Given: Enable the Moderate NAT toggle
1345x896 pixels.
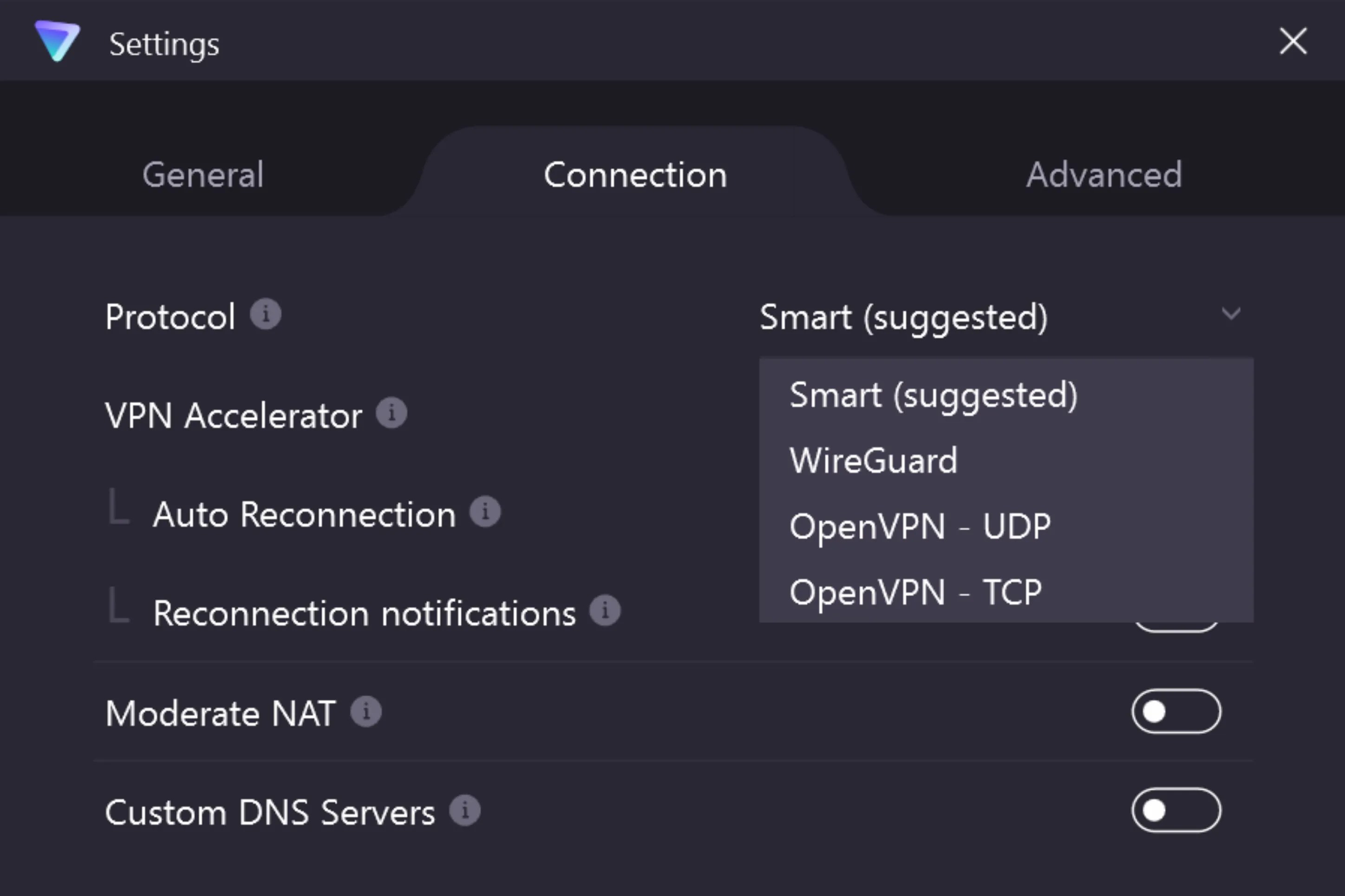Looking at the screenshot, I should click(1177, 711).
